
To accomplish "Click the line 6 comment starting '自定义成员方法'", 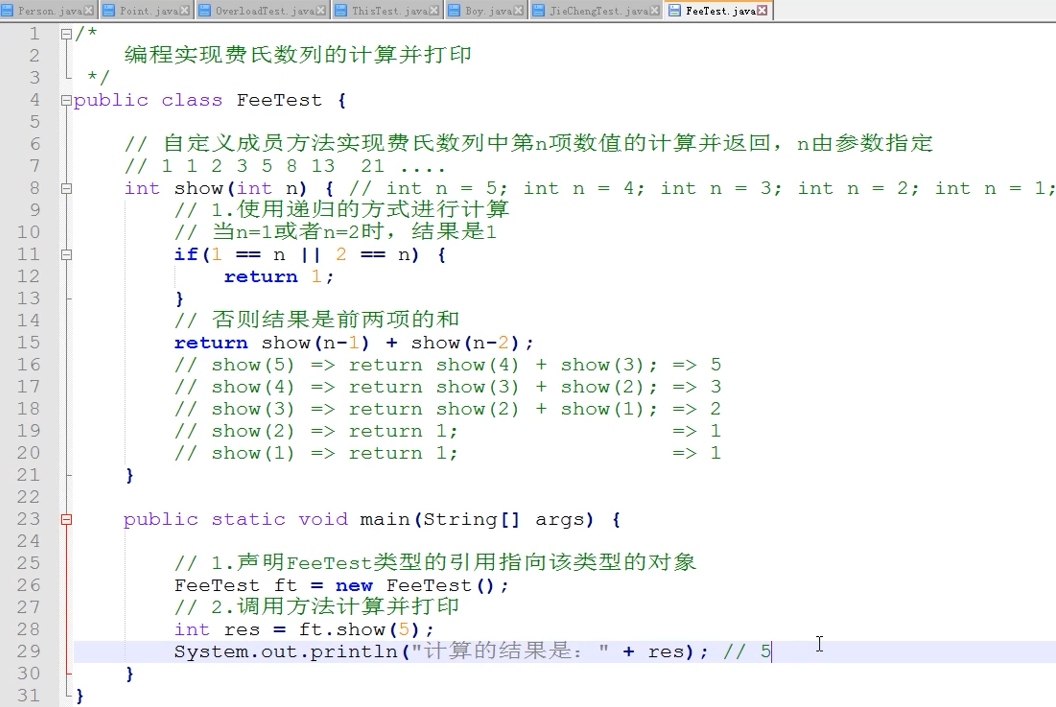I will (529, 143).
